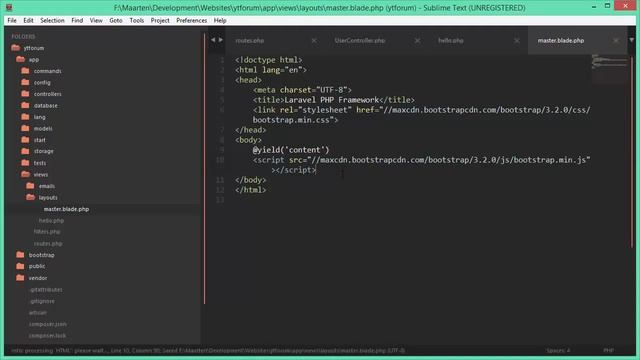This screenshot has width=640, height=360.
Task: Expand the lang folder
Action: click(25, 117)
